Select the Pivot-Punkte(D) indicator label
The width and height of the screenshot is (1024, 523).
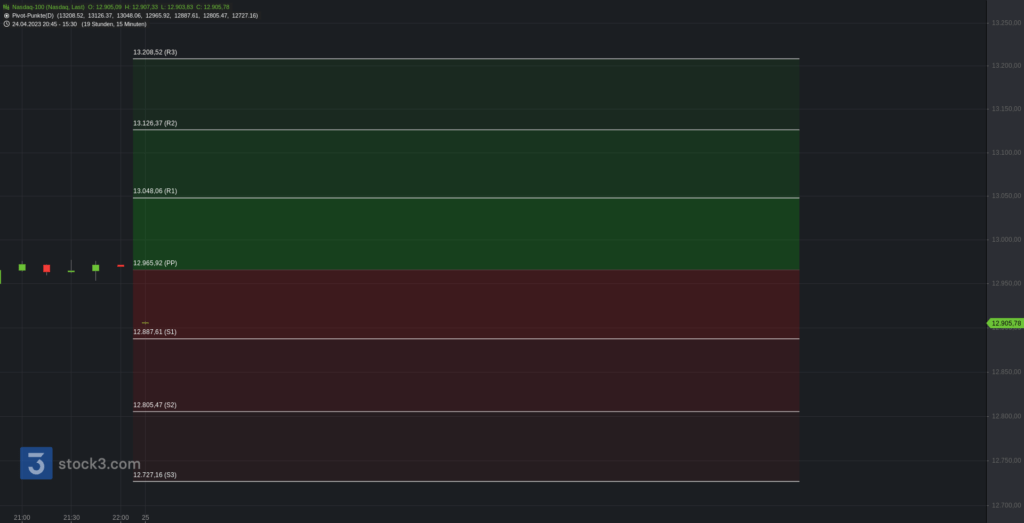33,15
